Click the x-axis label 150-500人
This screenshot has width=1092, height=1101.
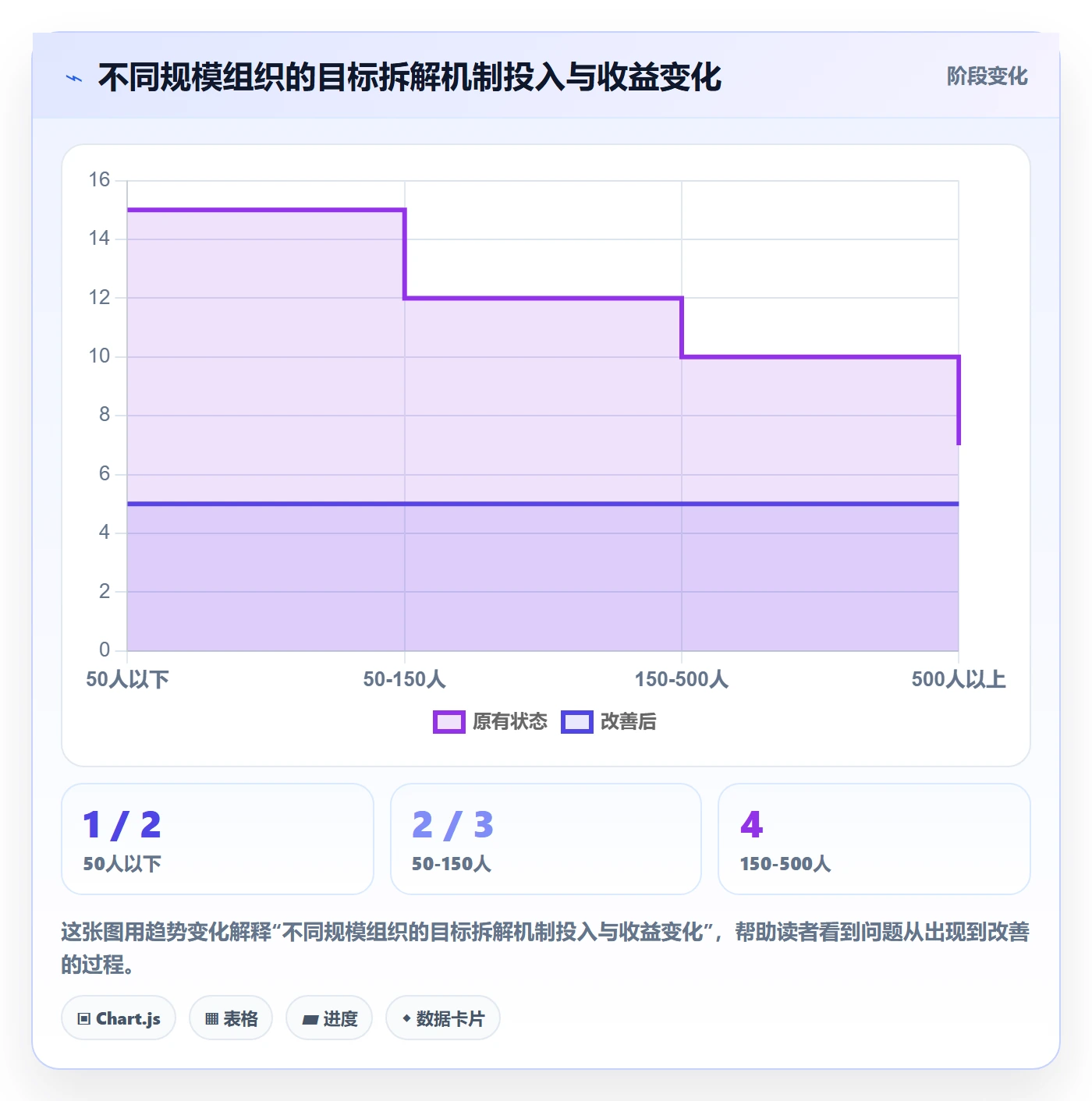pos(682,679)
